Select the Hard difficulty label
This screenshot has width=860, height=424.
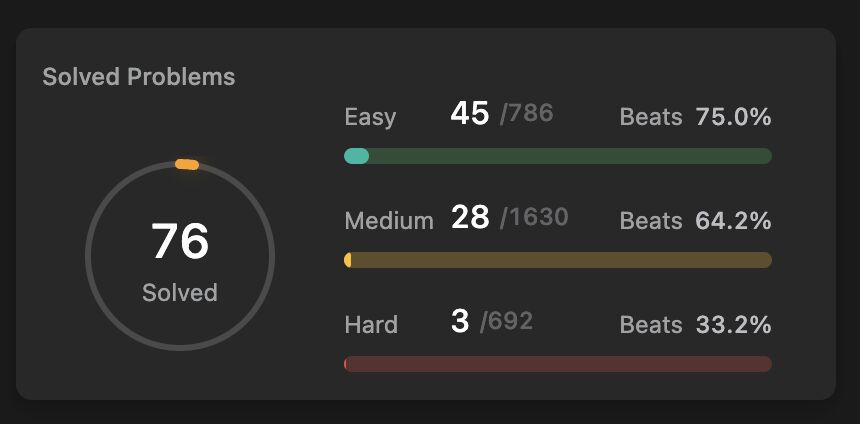[x=371, y=325]
